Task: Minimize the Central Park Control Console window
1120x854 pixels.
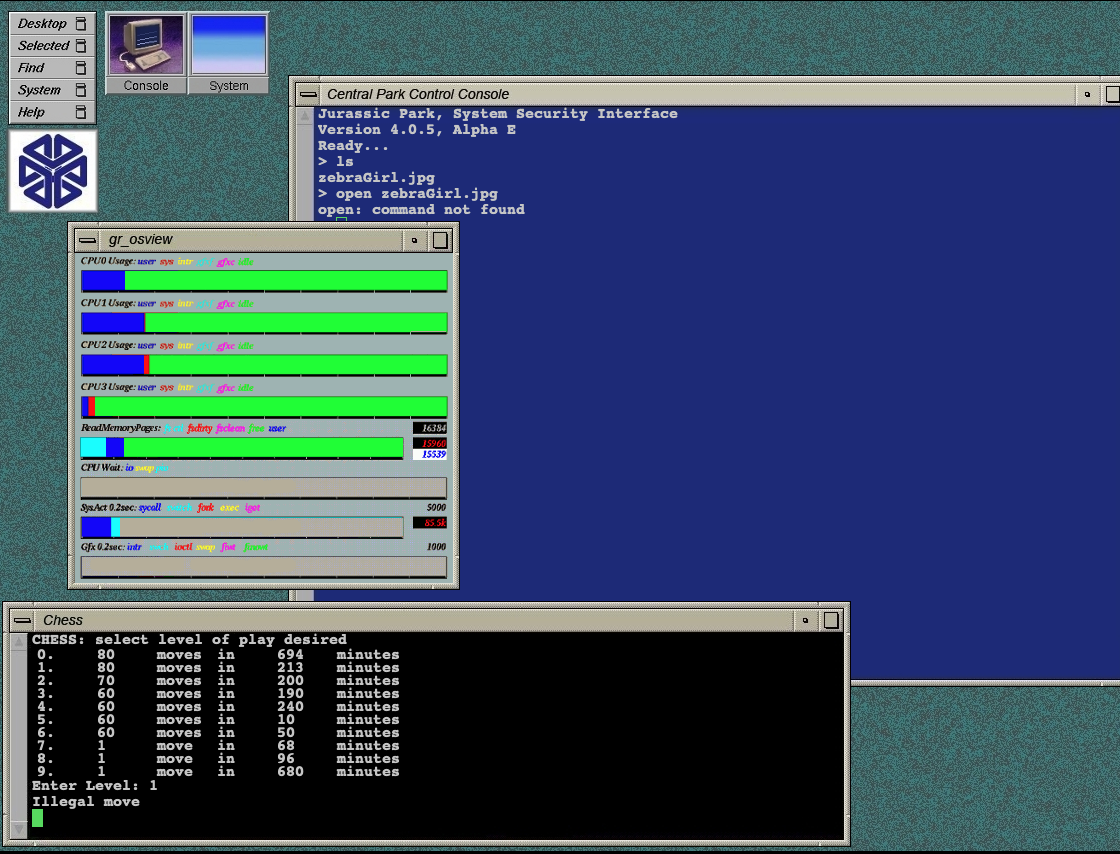Action: click(x=1087, y=94)
